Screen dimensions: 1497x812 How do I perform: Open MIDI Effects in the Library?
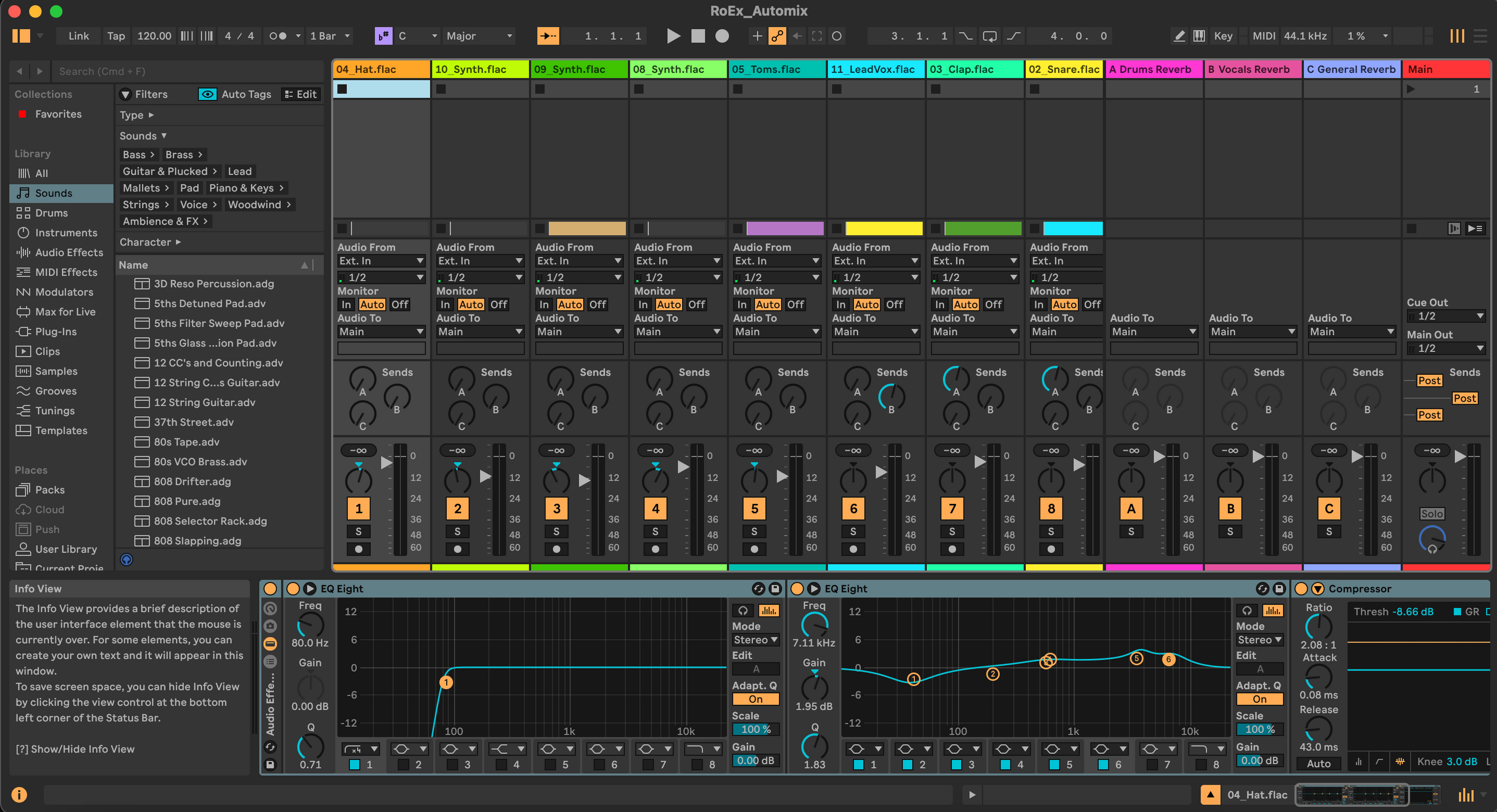point(66,272)
